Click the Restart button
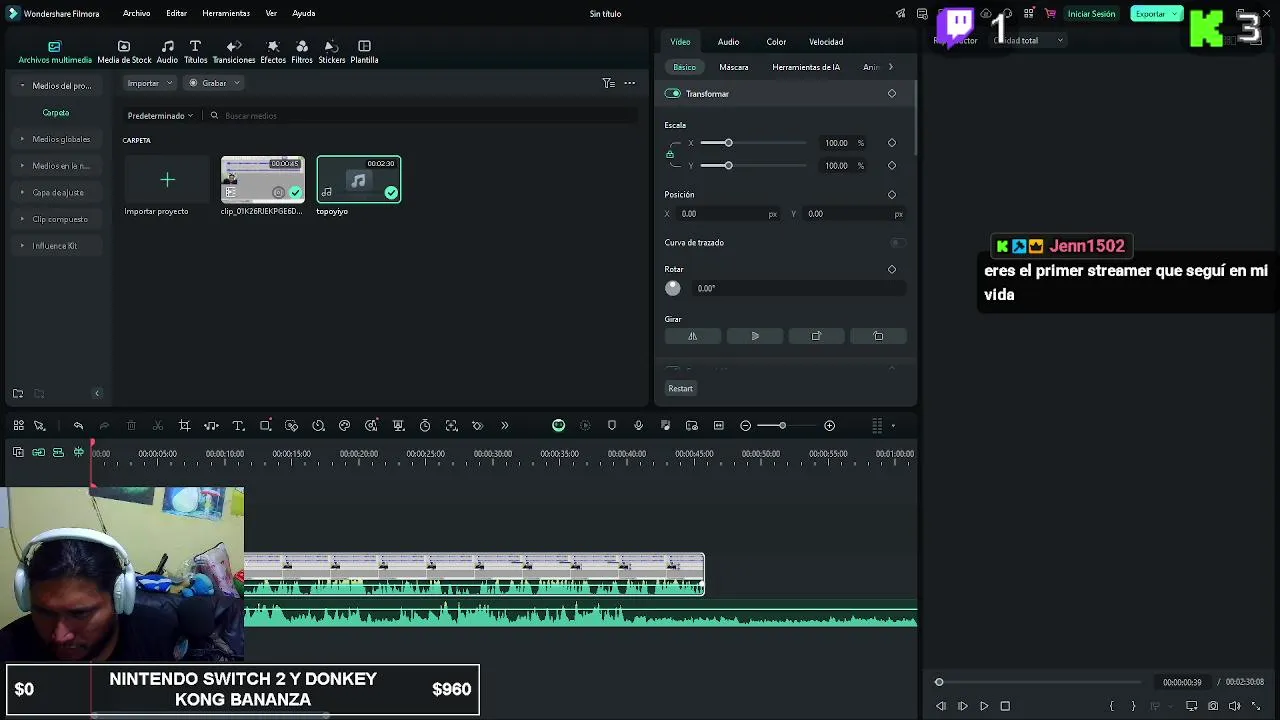The height and width of the screenshot is (720, 1280). coord(681,388)
